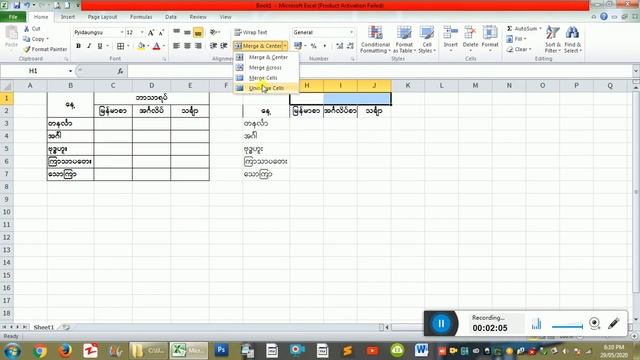Expand the Clear dropdown
The image size is (640, 360).
tap(530, 49)
